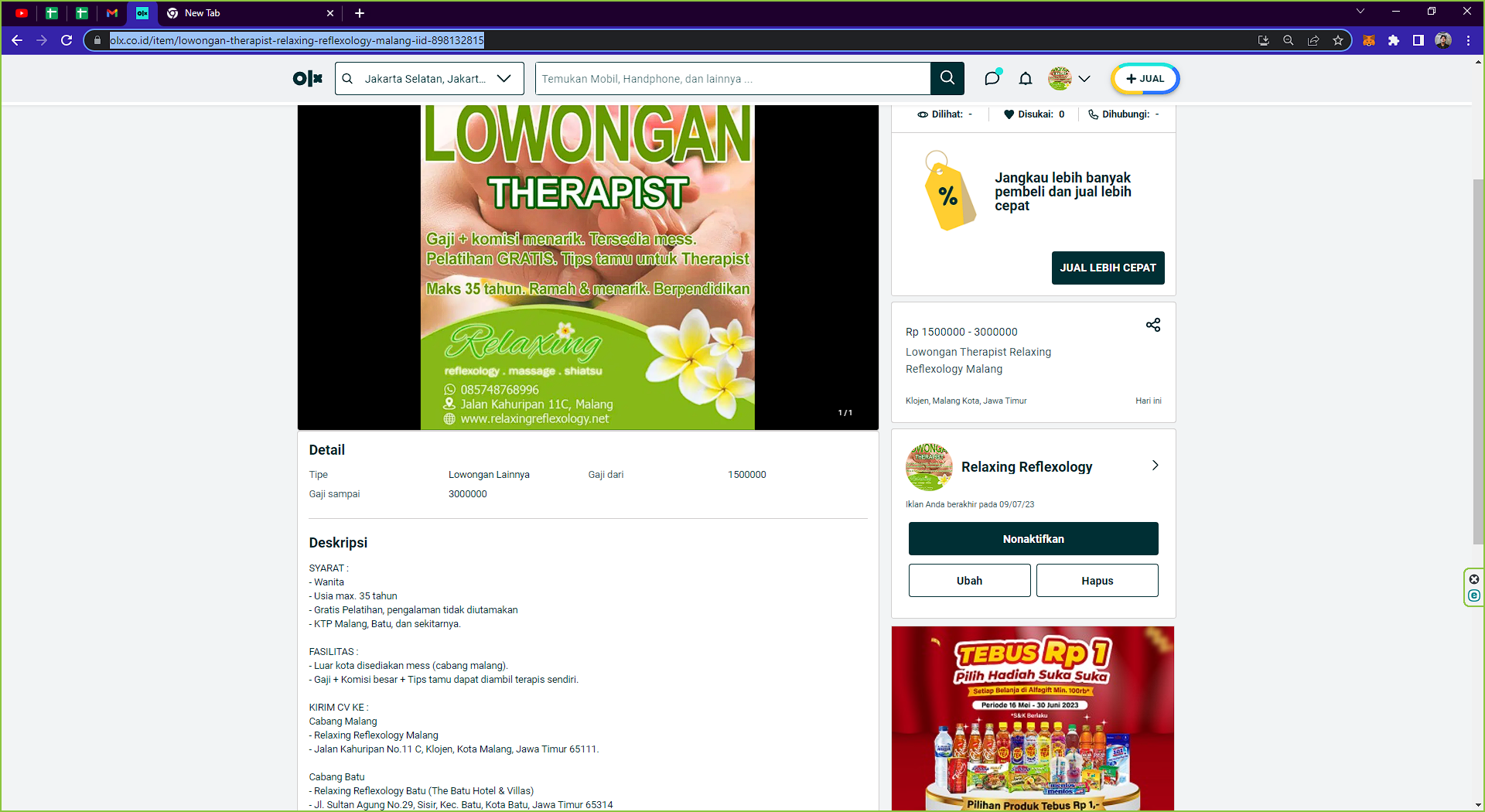Image resolution: width=1485 pixels, height=812 pixels.
Task: Open the chat messages icon
Action: coord(992,78)
